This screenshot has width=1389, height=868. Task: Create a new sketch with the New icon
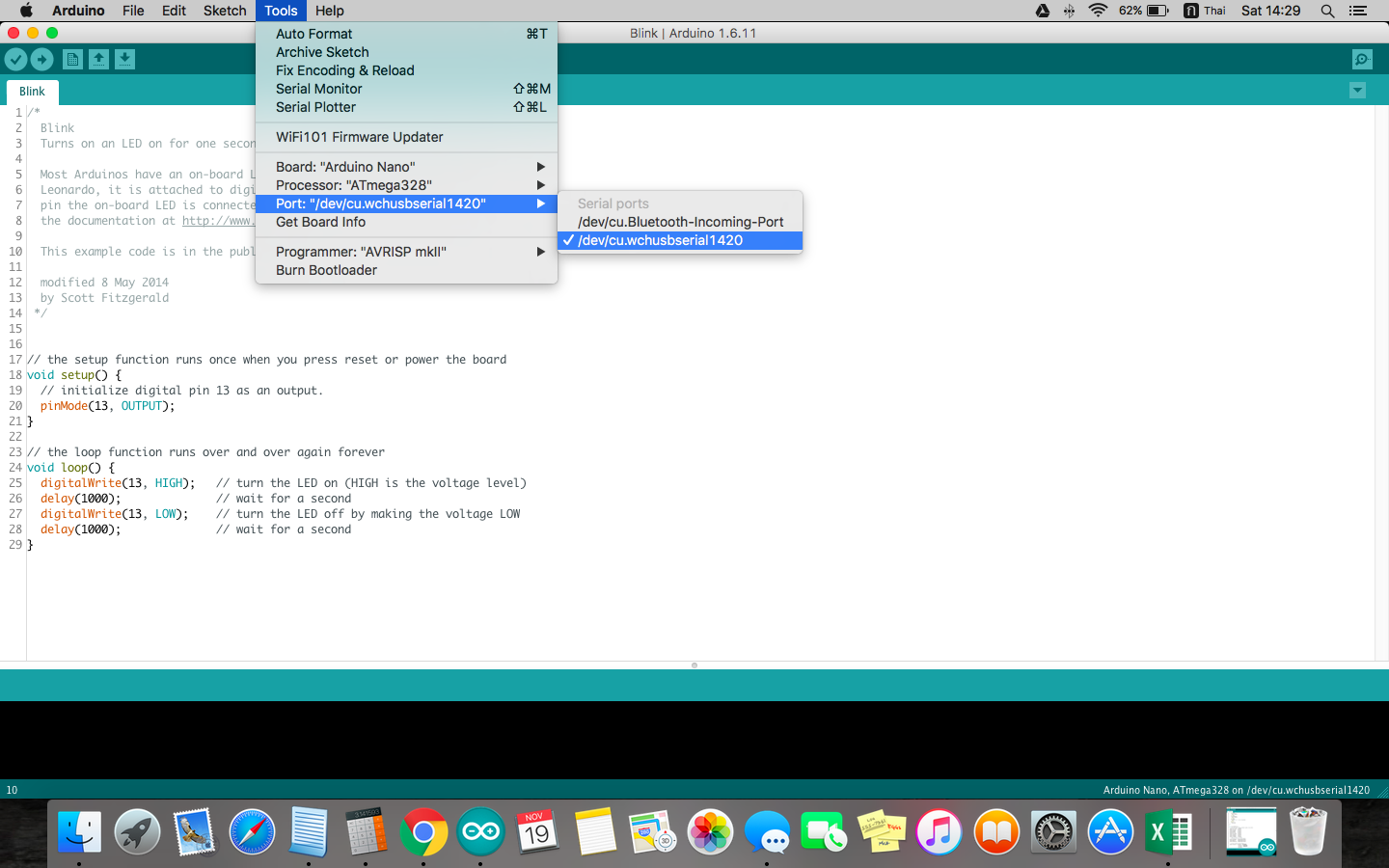coord(72,60)
